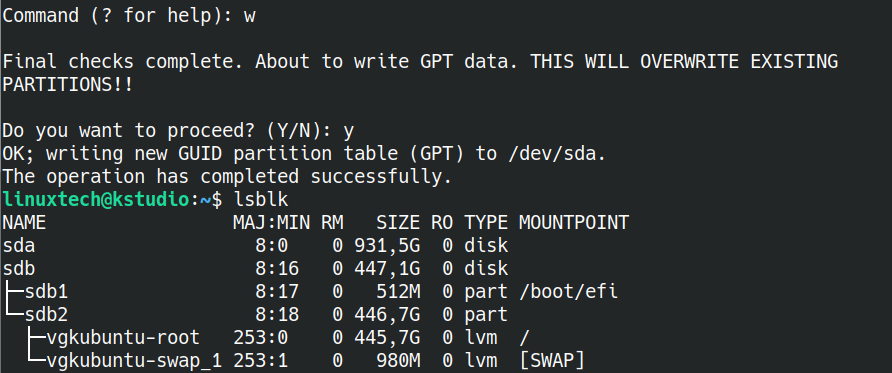892x373 pixels.
Task: Click the /dev/sda path in output
Action: click(x=550, y=154)
